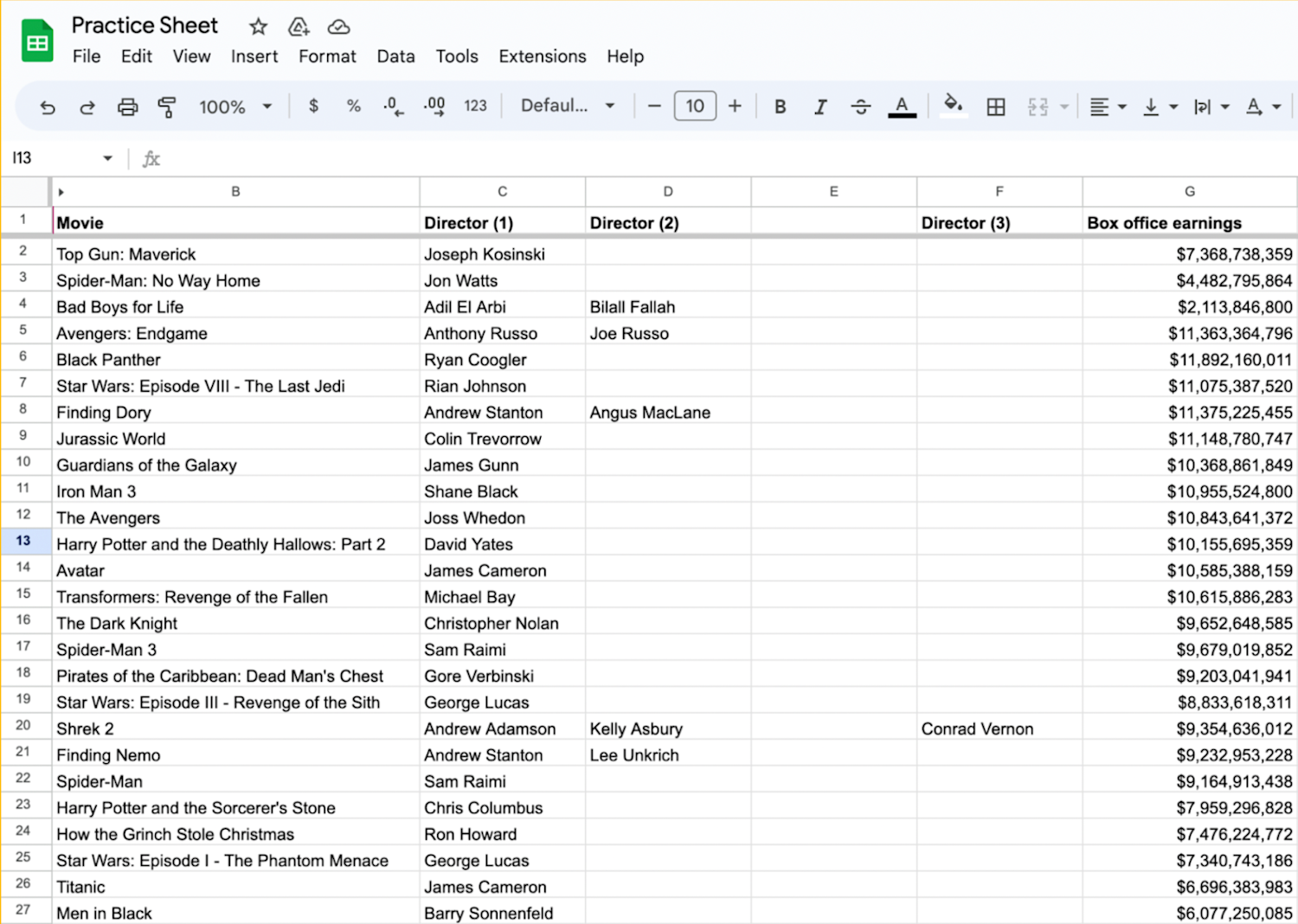Viewport: 1298px width, 924px height.
Task: Open the 123 number format menu
Action: 475,106
